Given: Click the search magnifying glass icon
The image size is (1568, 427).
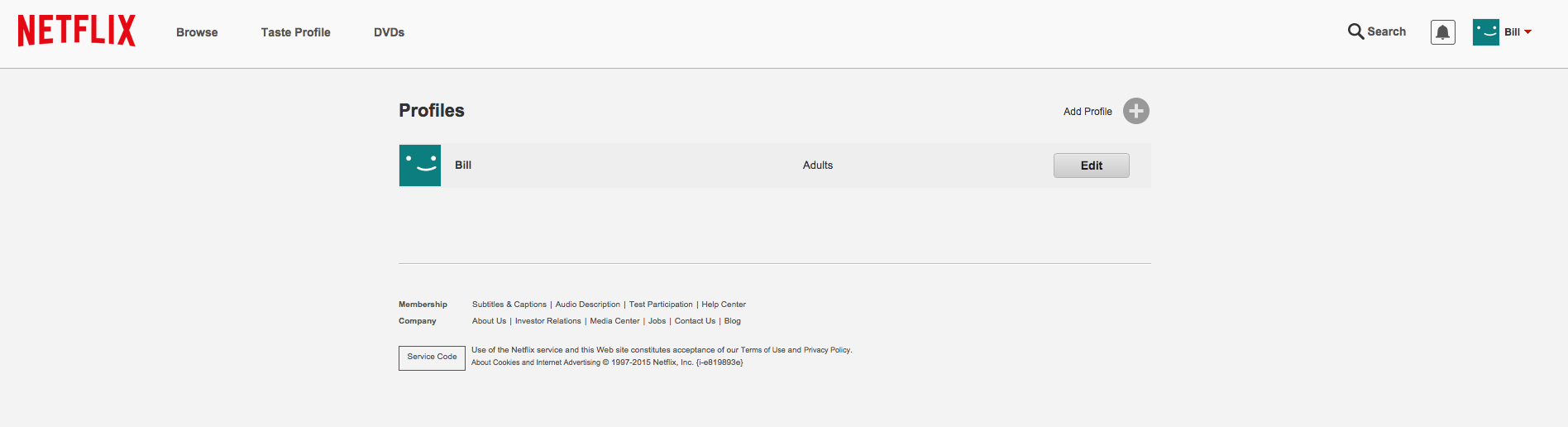Looking at the screenshot, I should (1355, 31).
